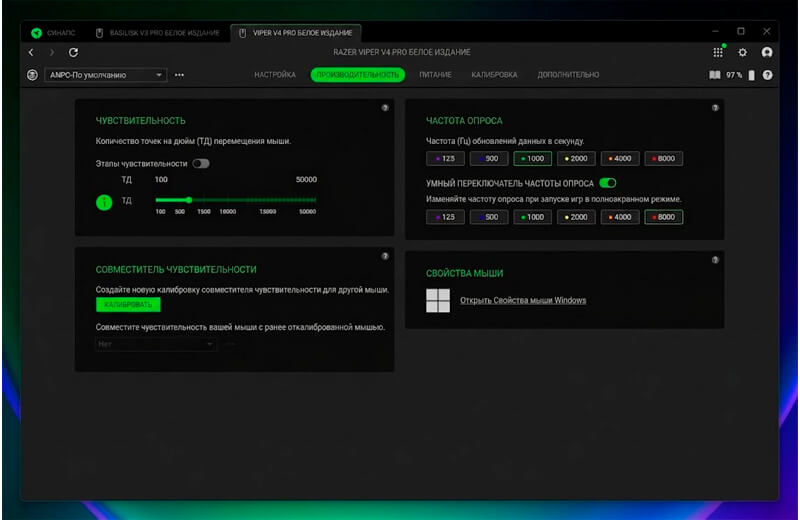Toggle УМНЫЙ ПЕРЕКЛЮЧАТЕЛЬ ЧАСТОТЫ ОПРОСА switch
Image resolution: width=800 pixels, height=520 pixels.
point(608,183)
